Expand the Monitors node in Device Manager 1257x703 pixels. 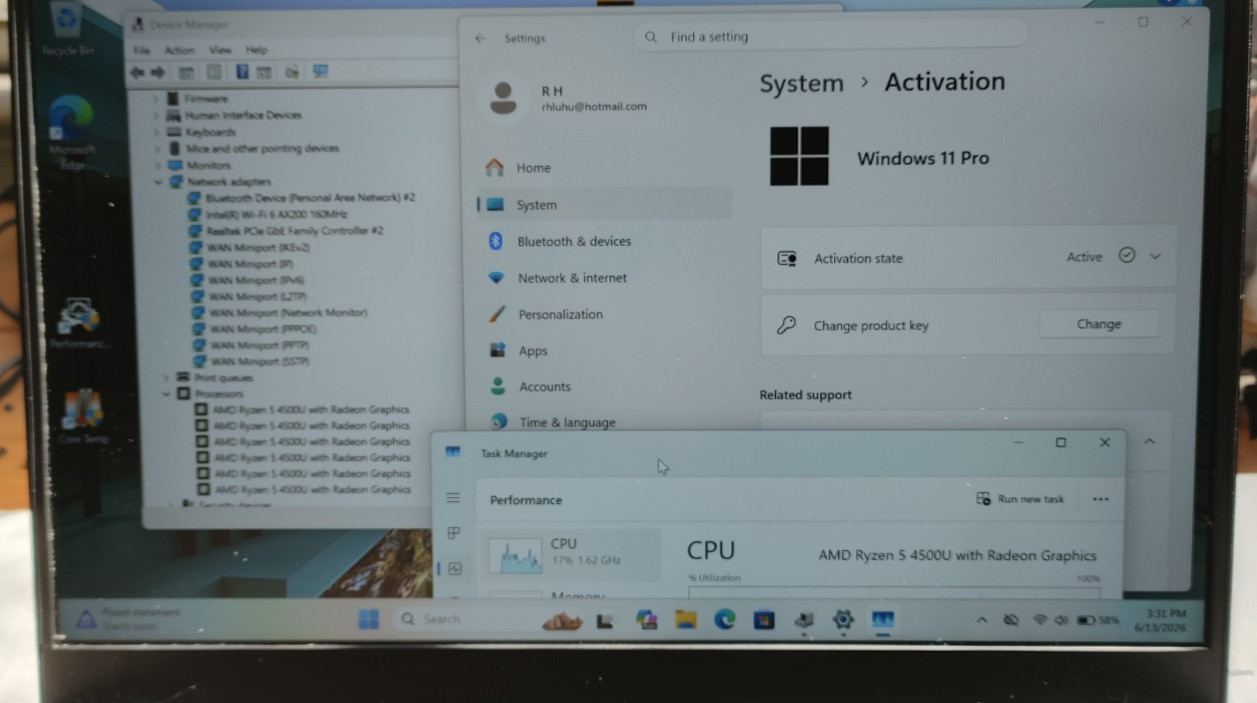tap(157, 165)
